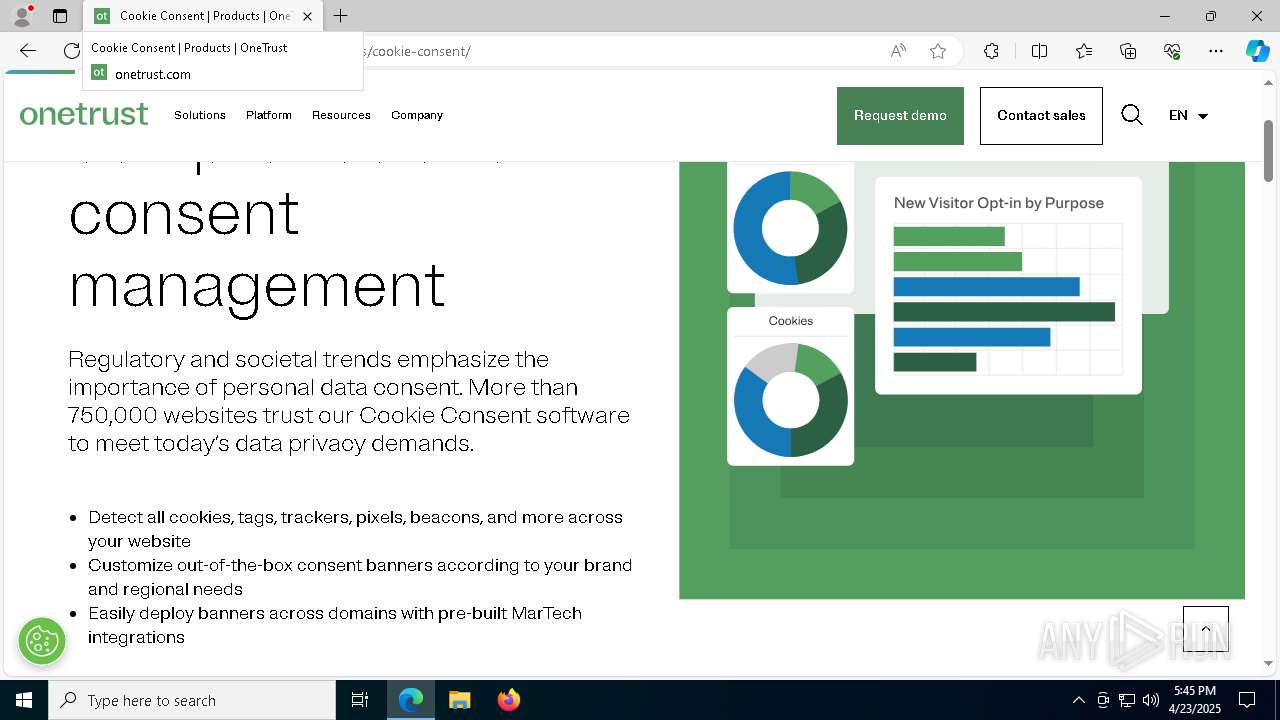Screen dimensions: 1280x720
Task: Launch Copilot from the toolbar
Action: click(x=1257, y=51)
